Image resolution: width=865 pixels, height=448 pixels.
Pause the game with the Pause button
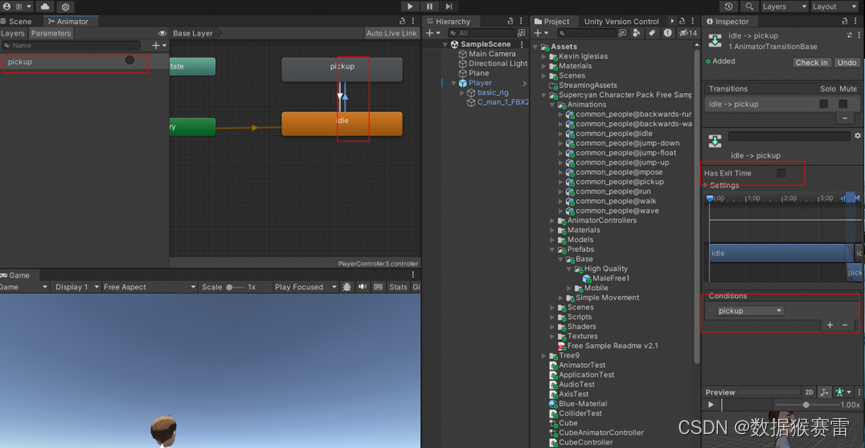pyautogui.click(x=429, y=7)
